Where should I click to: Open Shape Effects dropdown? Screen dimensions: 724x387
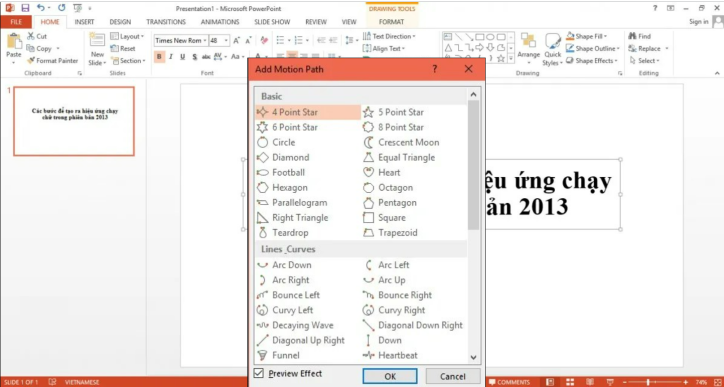click(592, 60)
